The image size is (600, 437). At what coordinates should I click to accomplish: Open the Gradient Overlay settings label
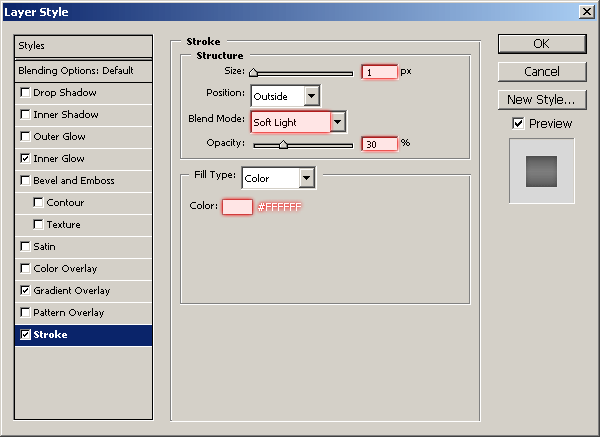point(72,291)
